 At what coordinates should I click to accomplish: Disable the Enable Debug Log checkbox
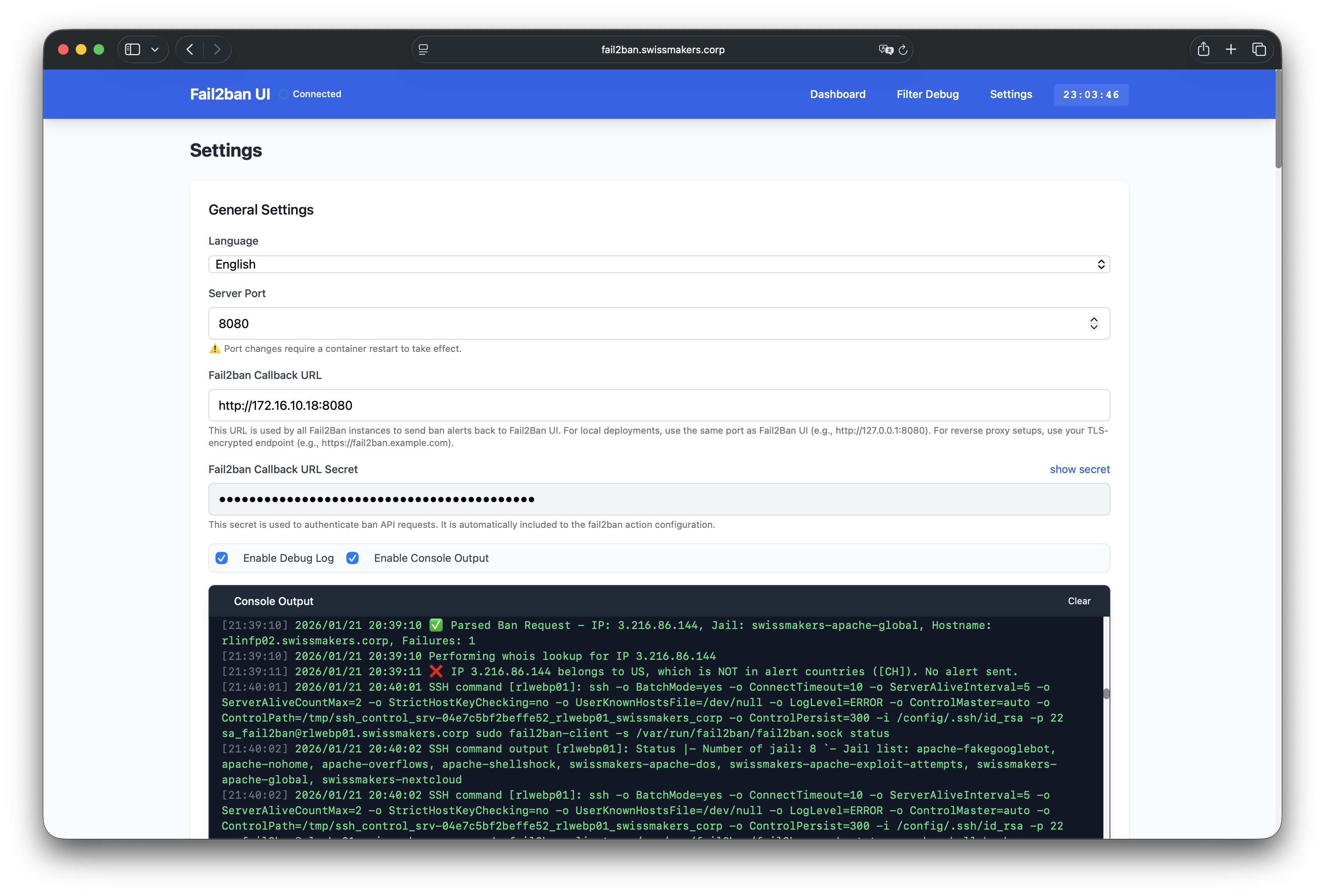[222, 558]
